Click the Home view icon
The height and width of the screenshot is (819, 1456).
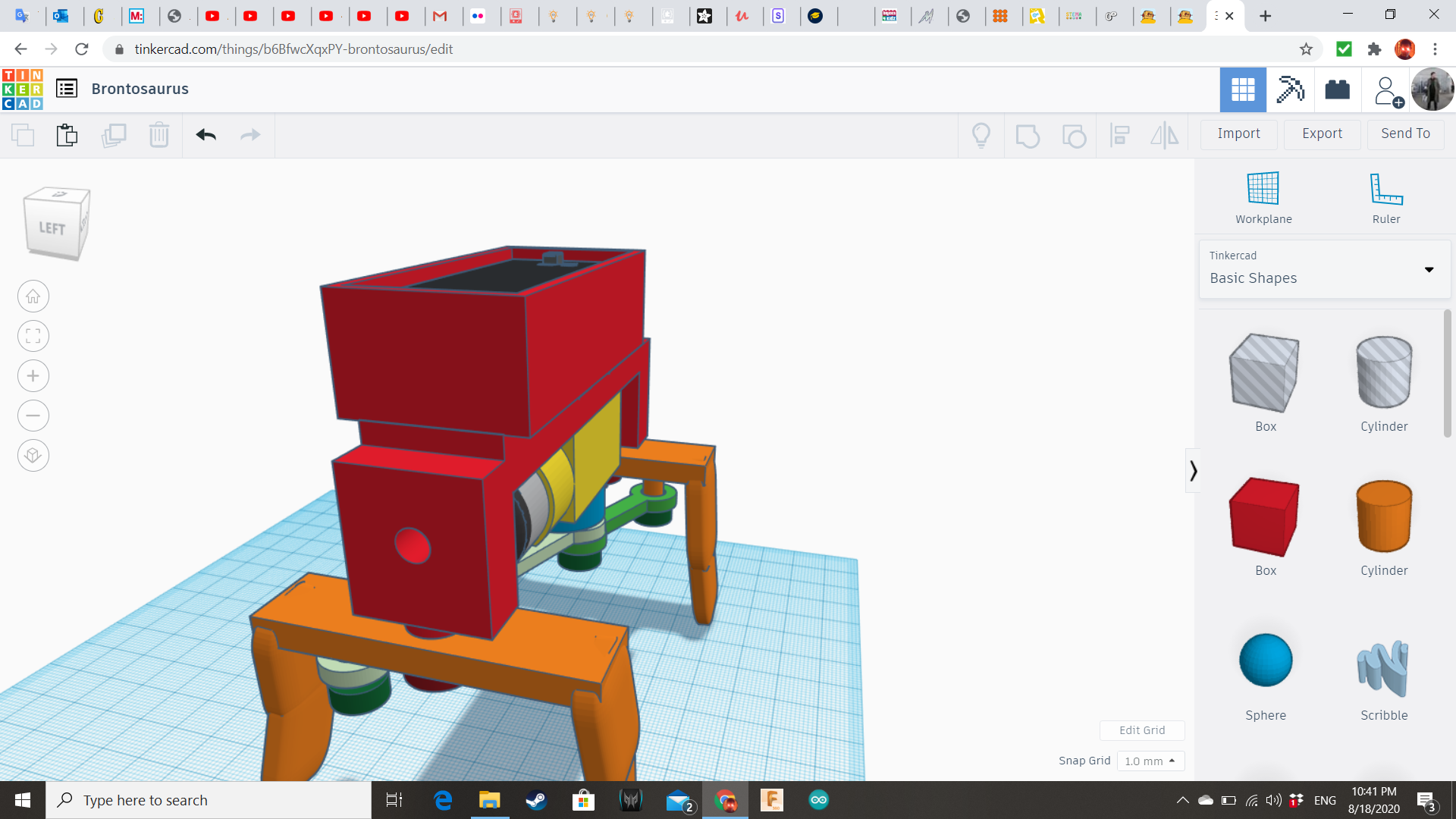click(33, 297)
